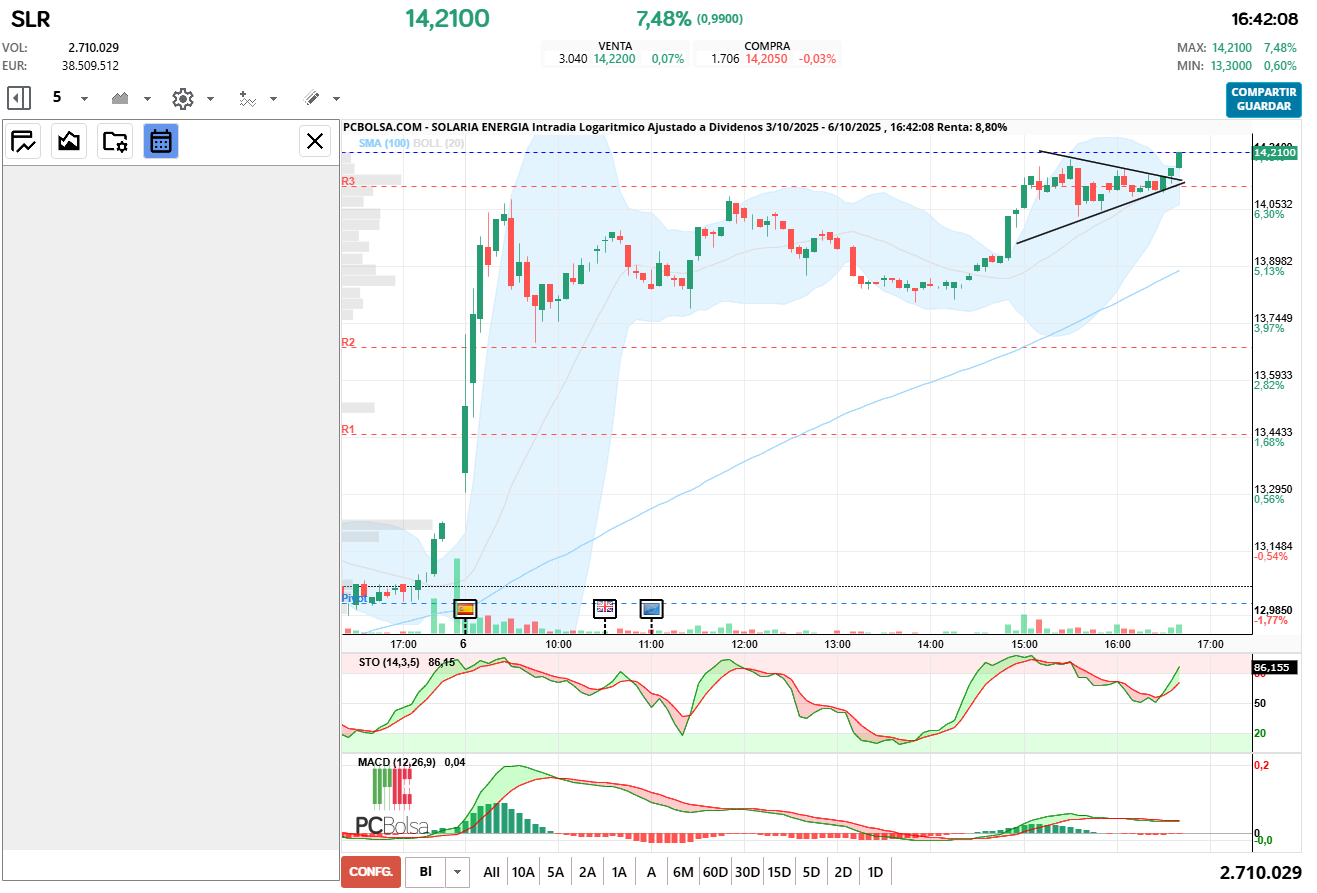
Task: Select the drawing pencil tool
Action: pyautogui.click(x=311, y=98)
